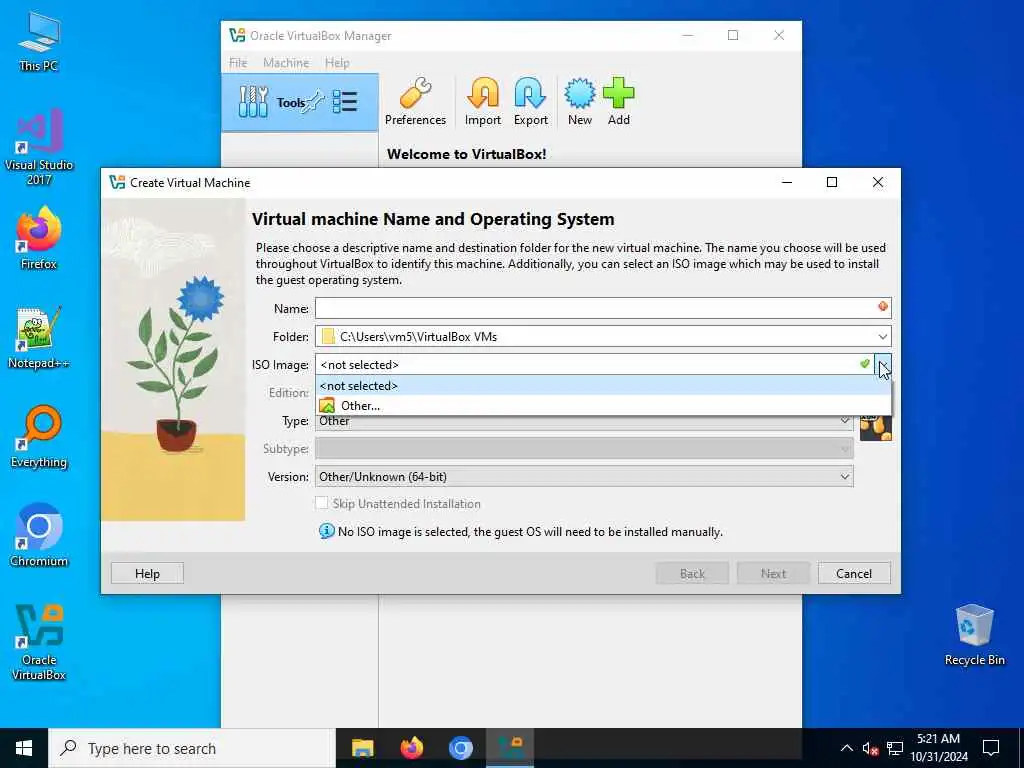Image resolution: width=1024 pixels, height=768 pixels.
Task: Open the notification center icon
Action: tap(991, 748)
